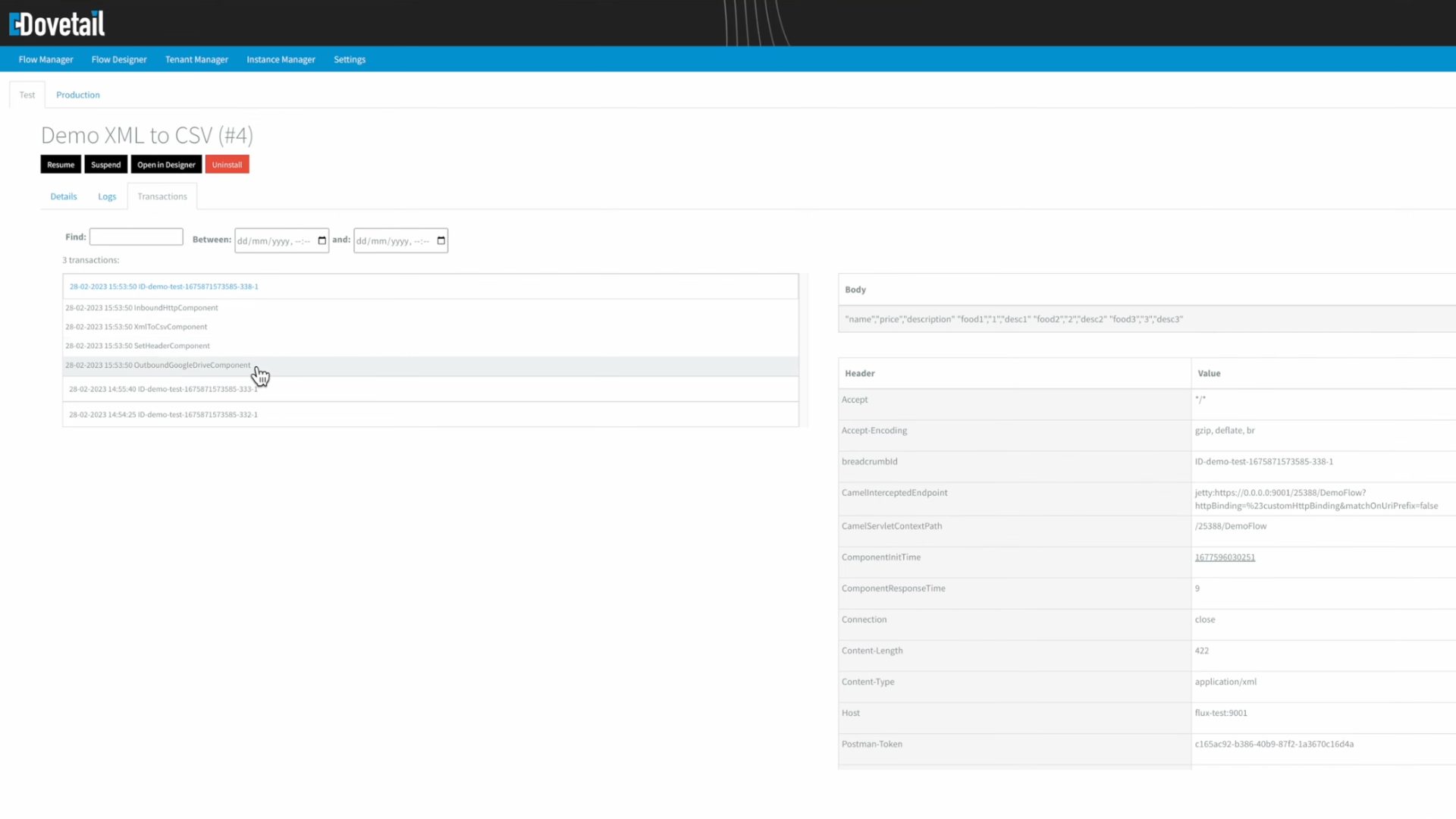The width and height of the screenshot is (1456, 819).
Task: Open the calendar picker in the 'and' field
Action: coord(441,240)
